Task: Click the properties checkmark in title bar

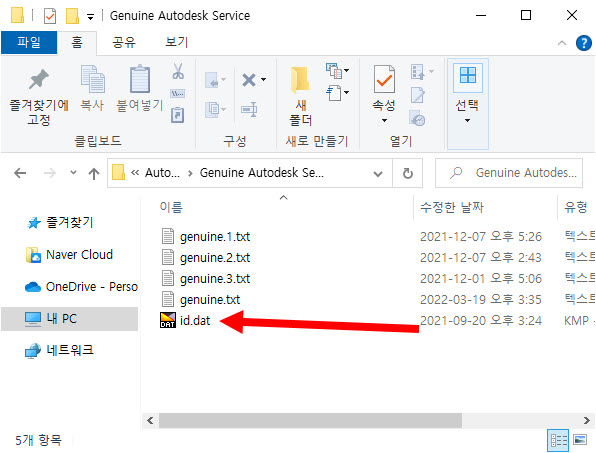Action: (50, 16)
